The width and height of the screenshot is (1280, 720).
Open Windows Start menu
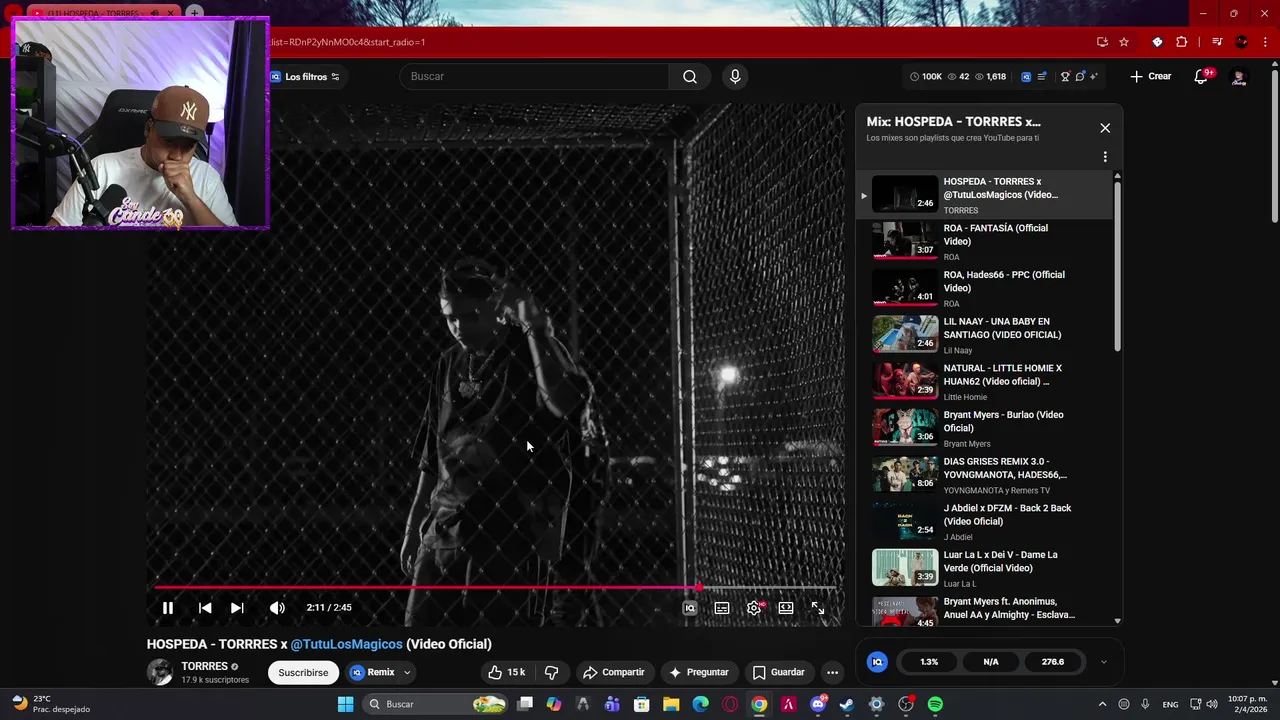[345, 704]
